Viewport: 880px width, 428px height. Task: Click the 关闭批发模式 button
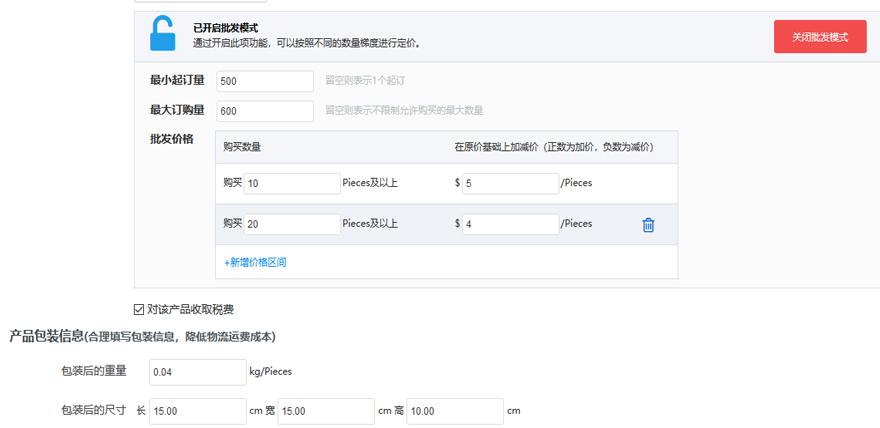819,37
